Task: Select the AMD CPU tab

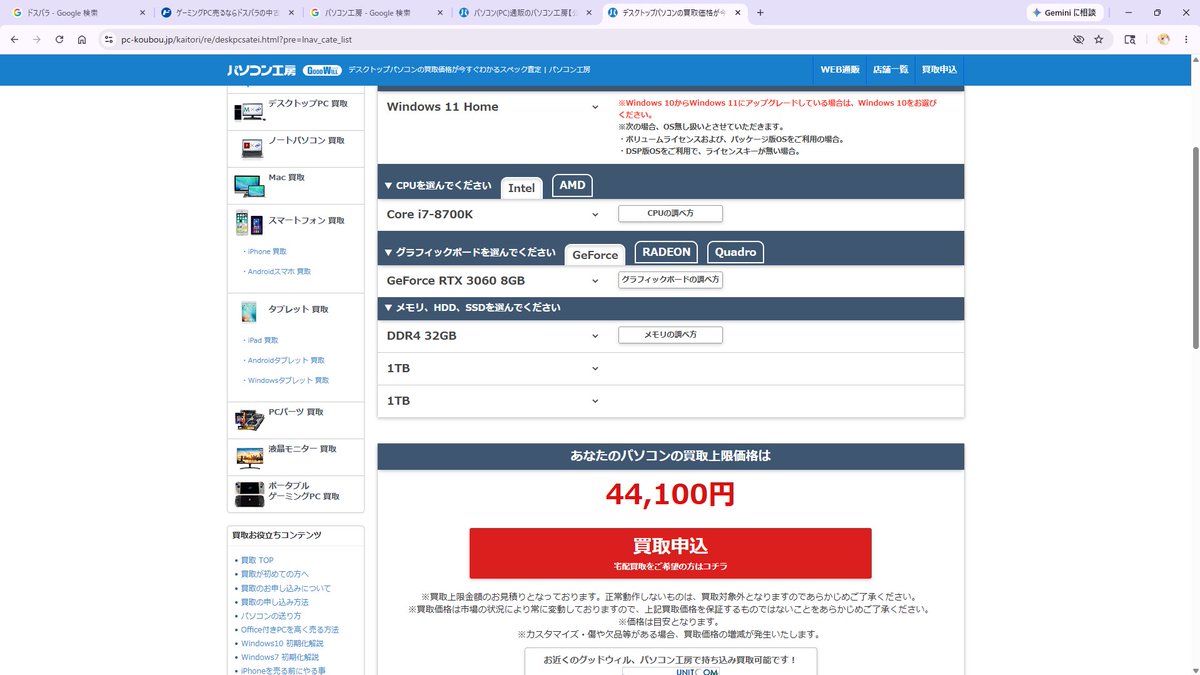Action: [572, 185]
